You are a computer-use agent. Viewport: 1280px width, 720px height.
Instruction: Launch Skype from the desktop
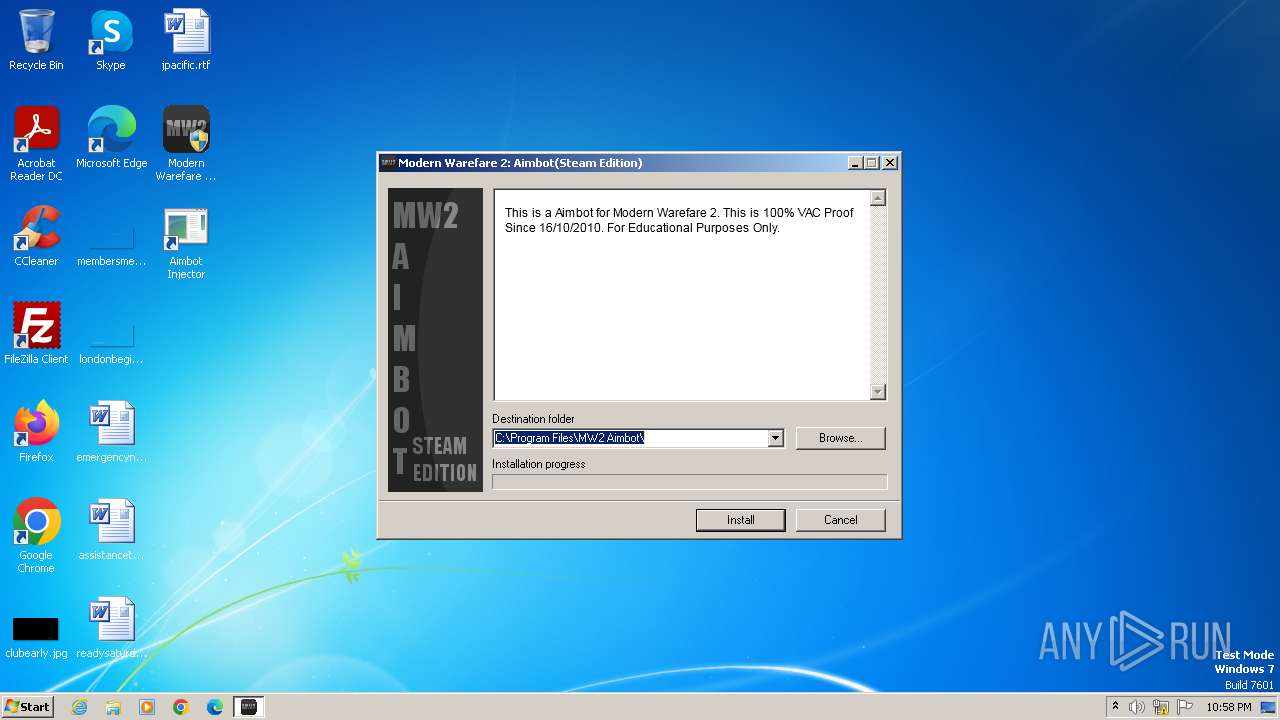(x=110, y=40)
